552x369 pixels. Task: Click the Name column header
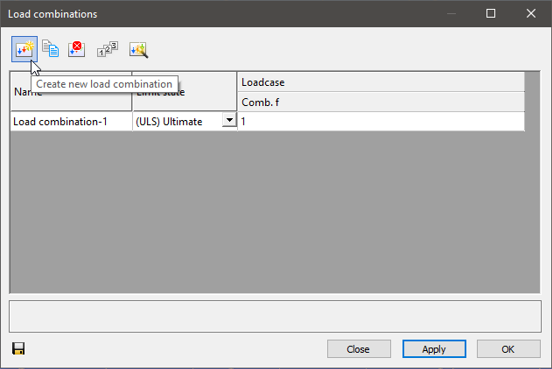(x=71, y=92)
